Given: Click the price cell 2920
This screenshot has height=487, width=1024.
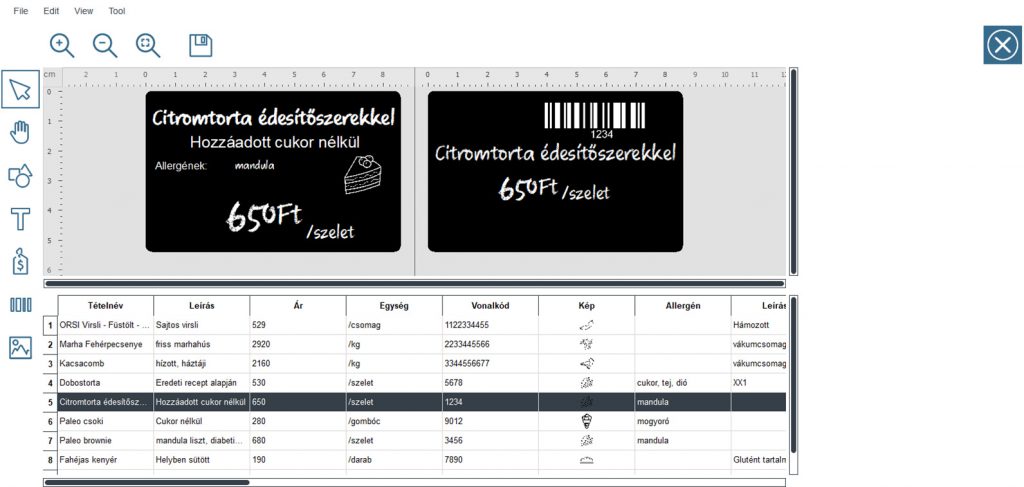Looking at the screenshot, I should 298,344.
